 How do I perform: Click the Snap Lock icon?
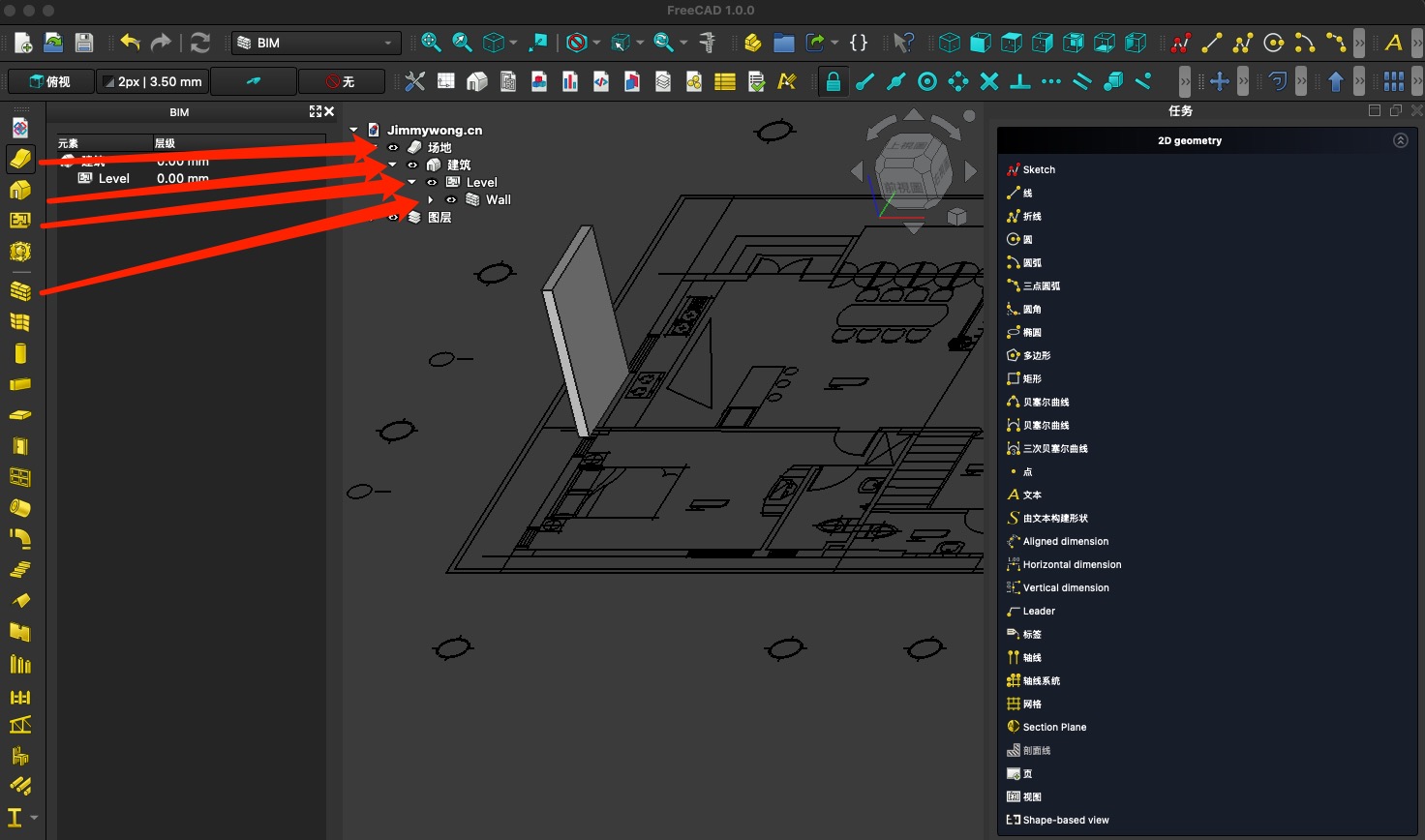pos(833,82)
